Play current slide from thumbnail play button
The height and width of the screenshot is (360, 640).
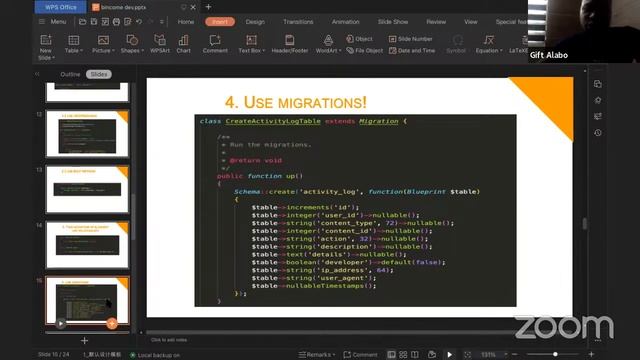click(x=60, y=324)
